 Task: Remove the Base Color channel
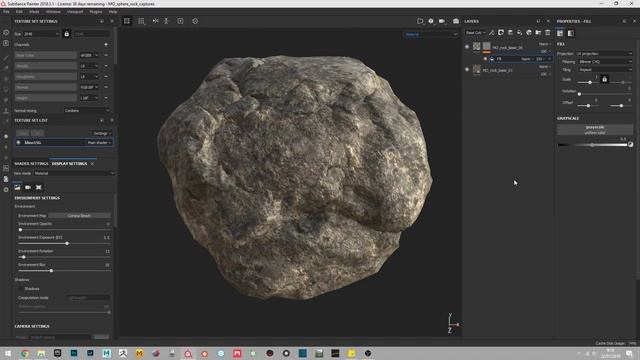pos(106,55)
